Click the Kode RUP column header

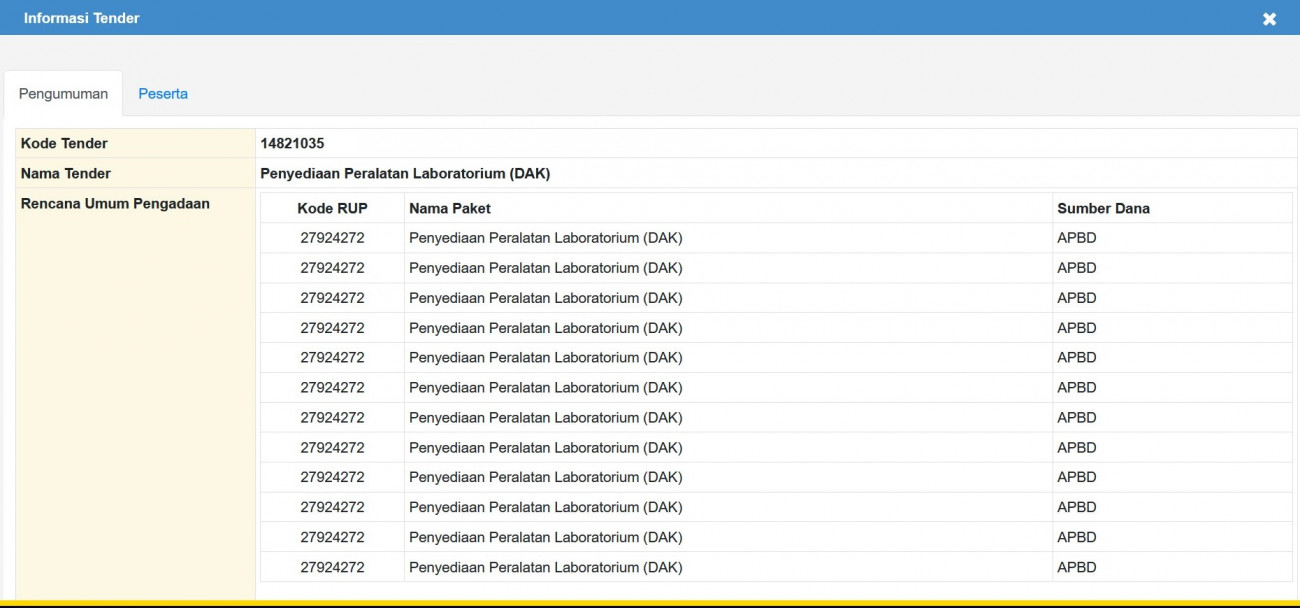[332, 209]
